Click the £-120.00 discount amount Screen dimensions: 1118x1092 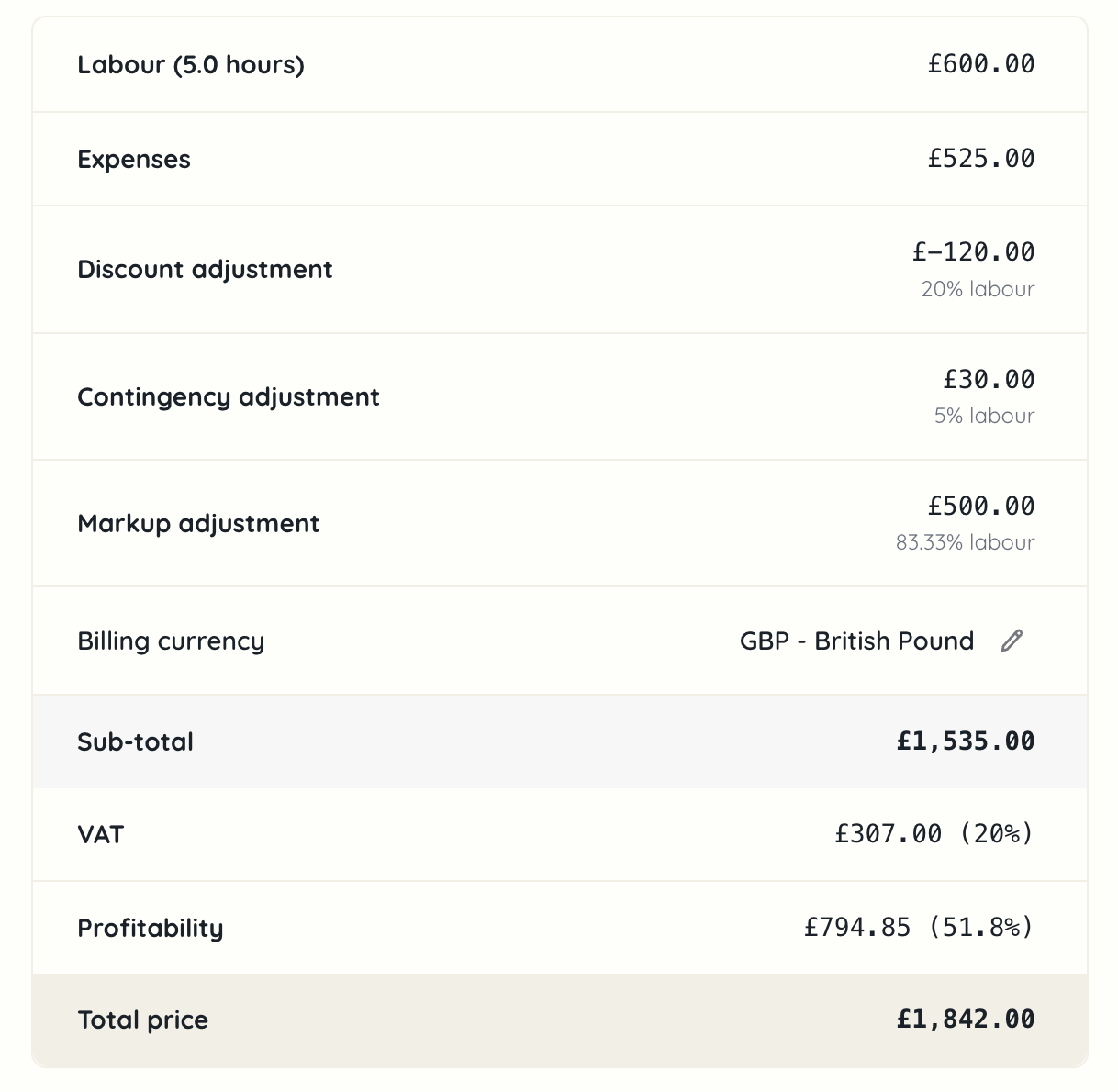coord(971,251)
